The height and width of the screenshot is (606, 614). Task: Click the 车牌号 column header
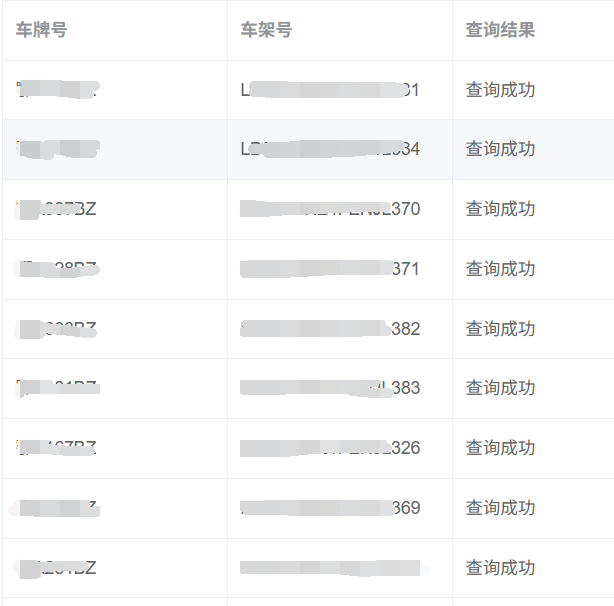(42, 30)
